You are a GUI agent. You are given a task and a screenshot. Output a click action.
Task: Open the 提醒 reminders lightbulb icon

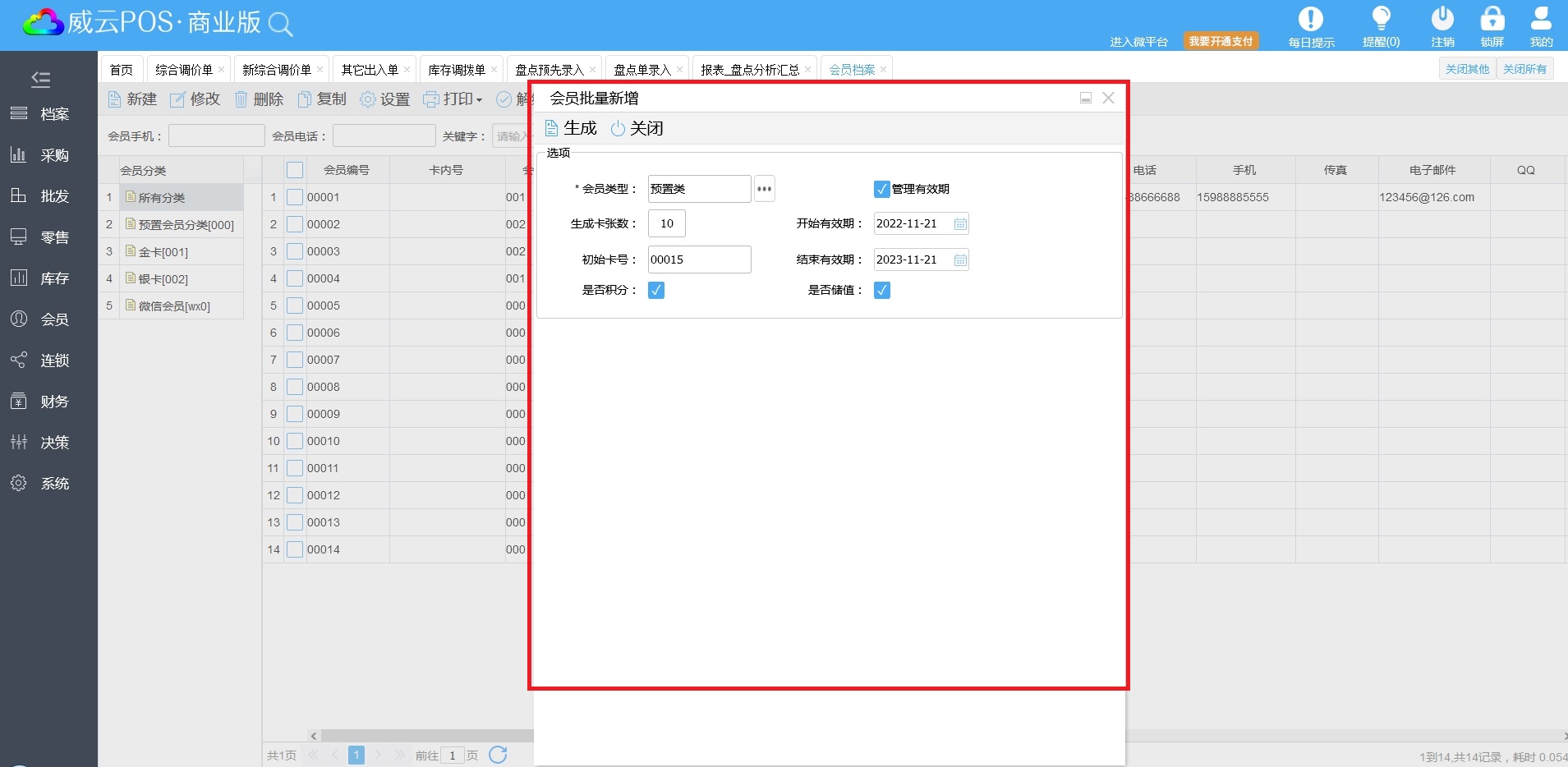tap(1381, 20)
